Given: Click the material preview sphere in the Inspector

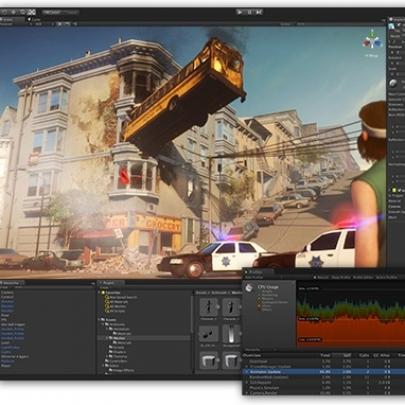Looking at the screenshot, I should tap(394, 83).
